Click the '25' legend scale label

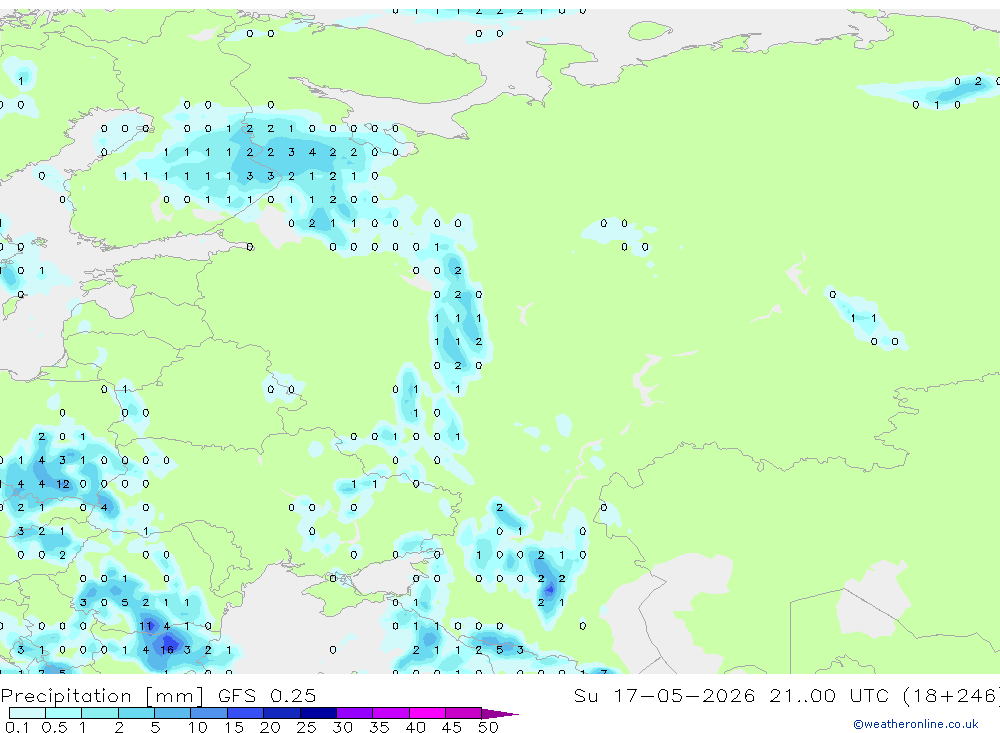click(x=306, y=727)
